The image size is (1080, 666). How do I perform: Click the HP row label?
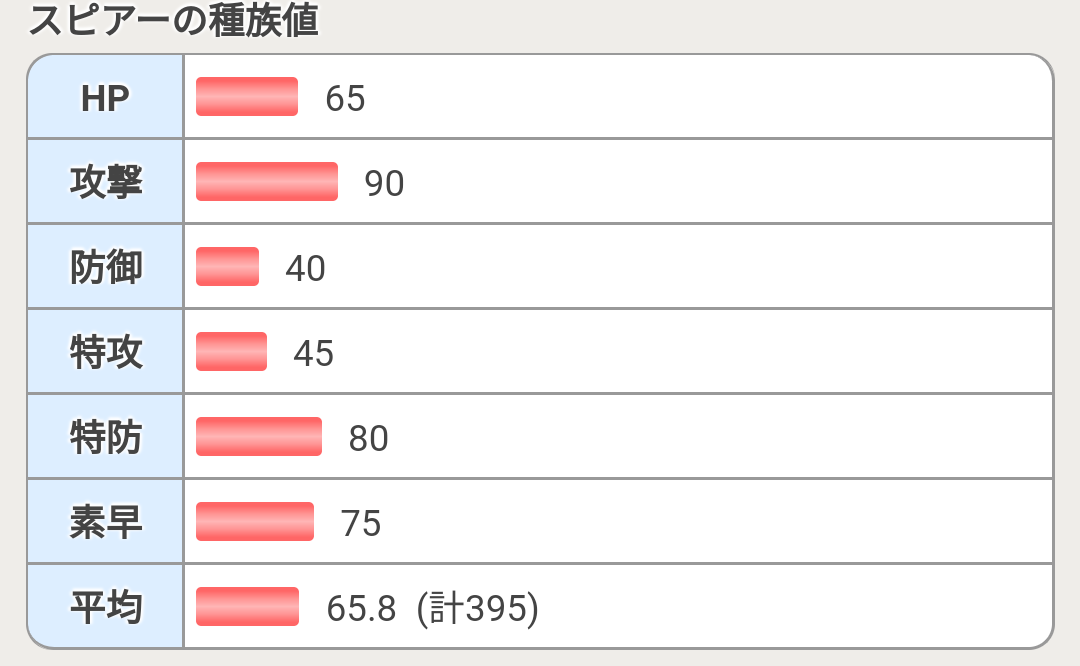(x=105, y=97)
